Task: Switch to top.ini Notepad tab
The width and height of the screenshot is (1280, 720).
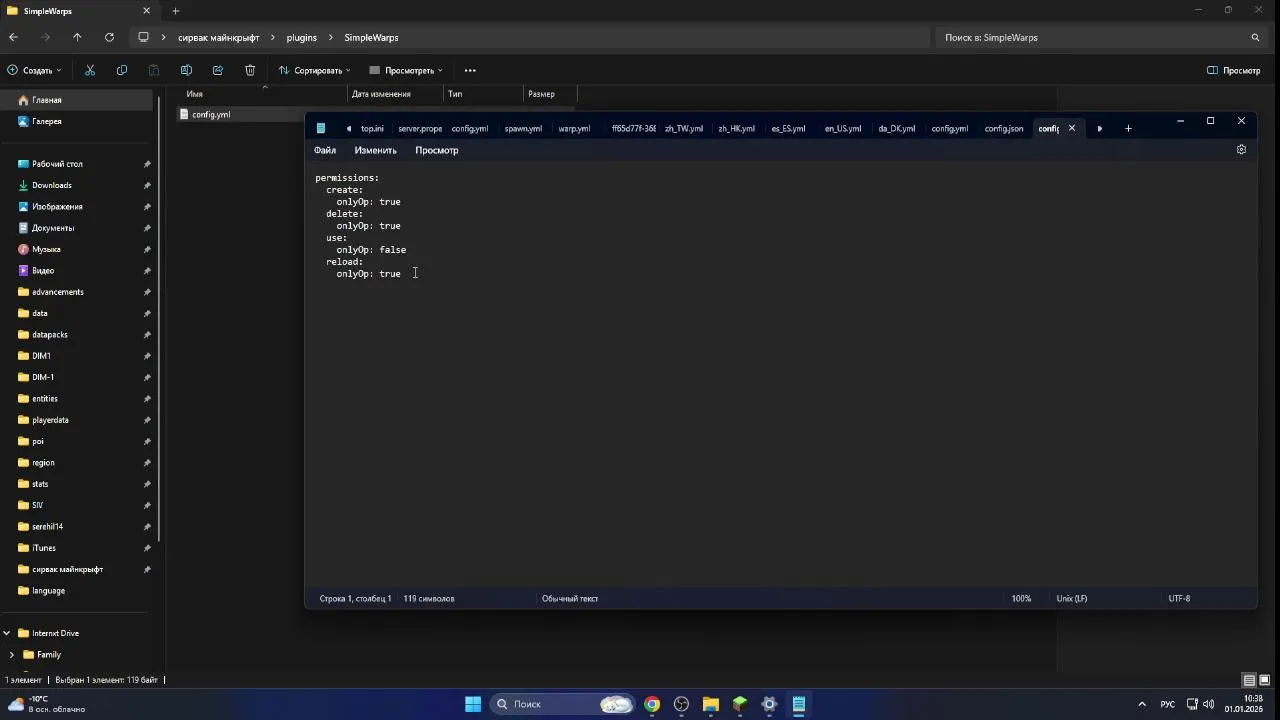Action: click(372, 128)
